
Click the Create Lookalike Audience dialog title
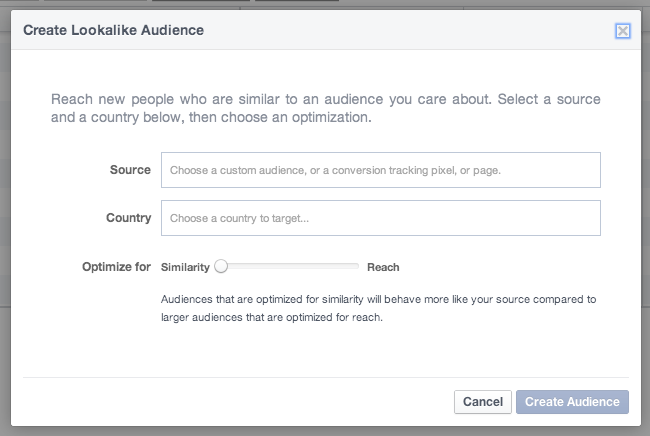(x=114, y=30)
